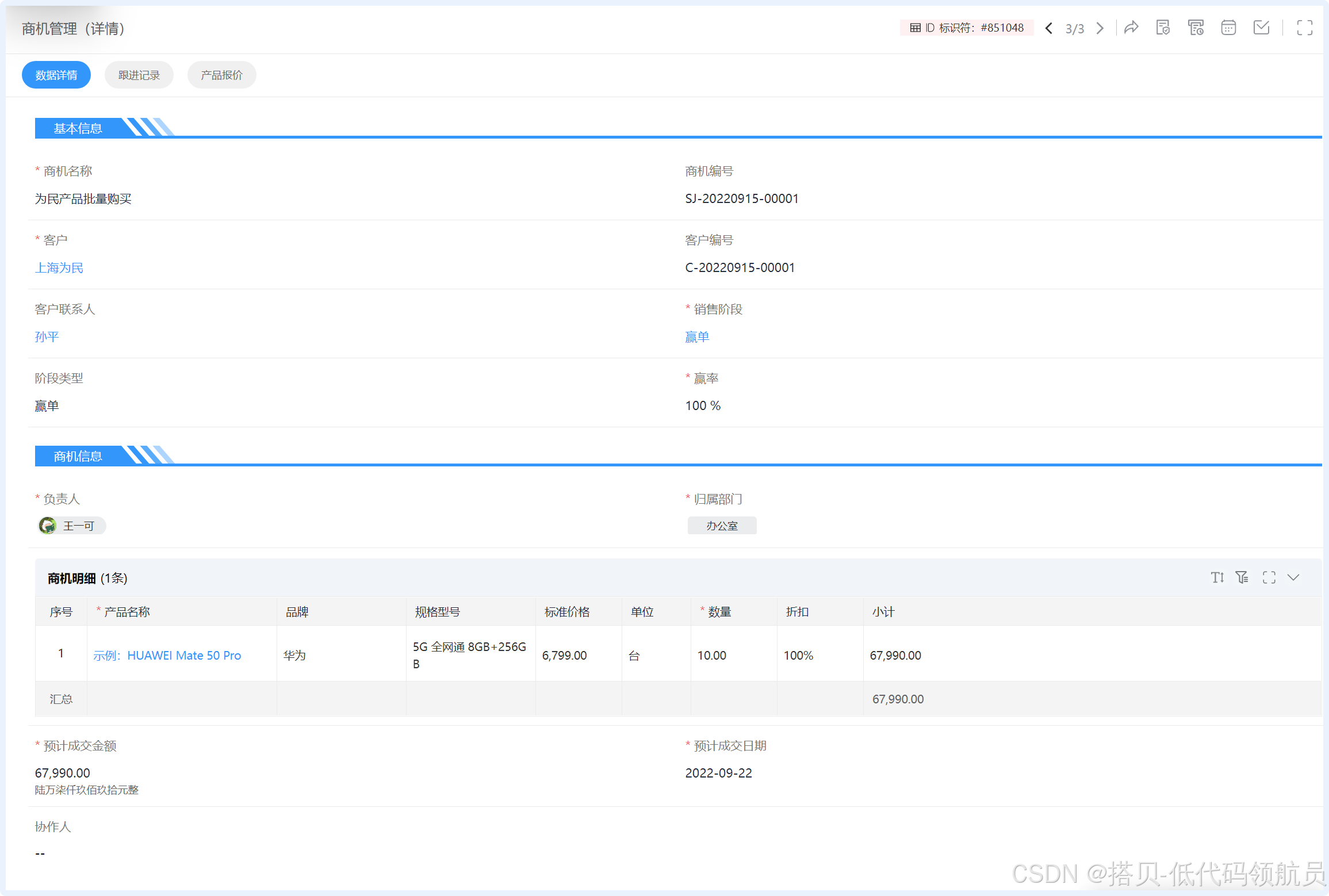This screenshot has width=1329, height=896.
Task: Click the share arrow icon
Action: click(x=1131, y=28)
